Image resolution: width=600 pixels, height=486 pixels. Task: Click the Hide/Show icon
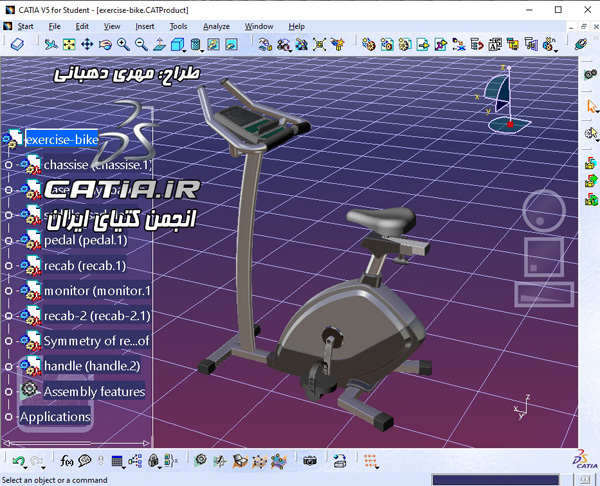coord(214,44)
